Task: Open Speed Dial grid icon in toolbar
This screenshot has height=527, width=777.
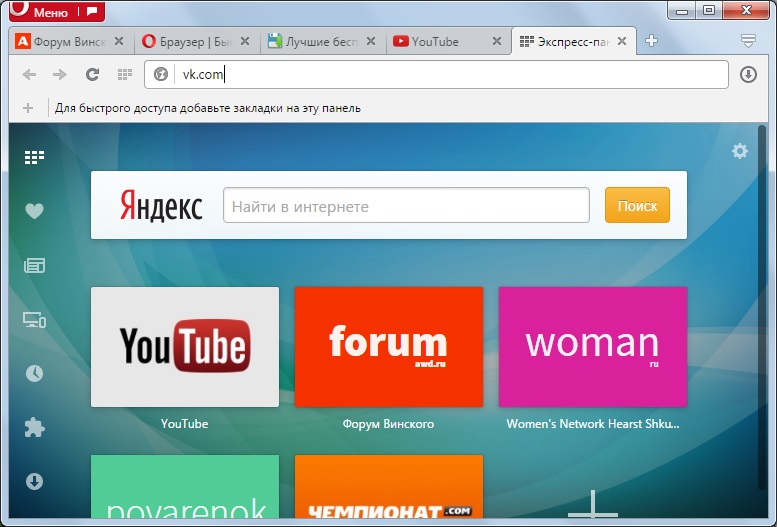Action: point(124,75)
